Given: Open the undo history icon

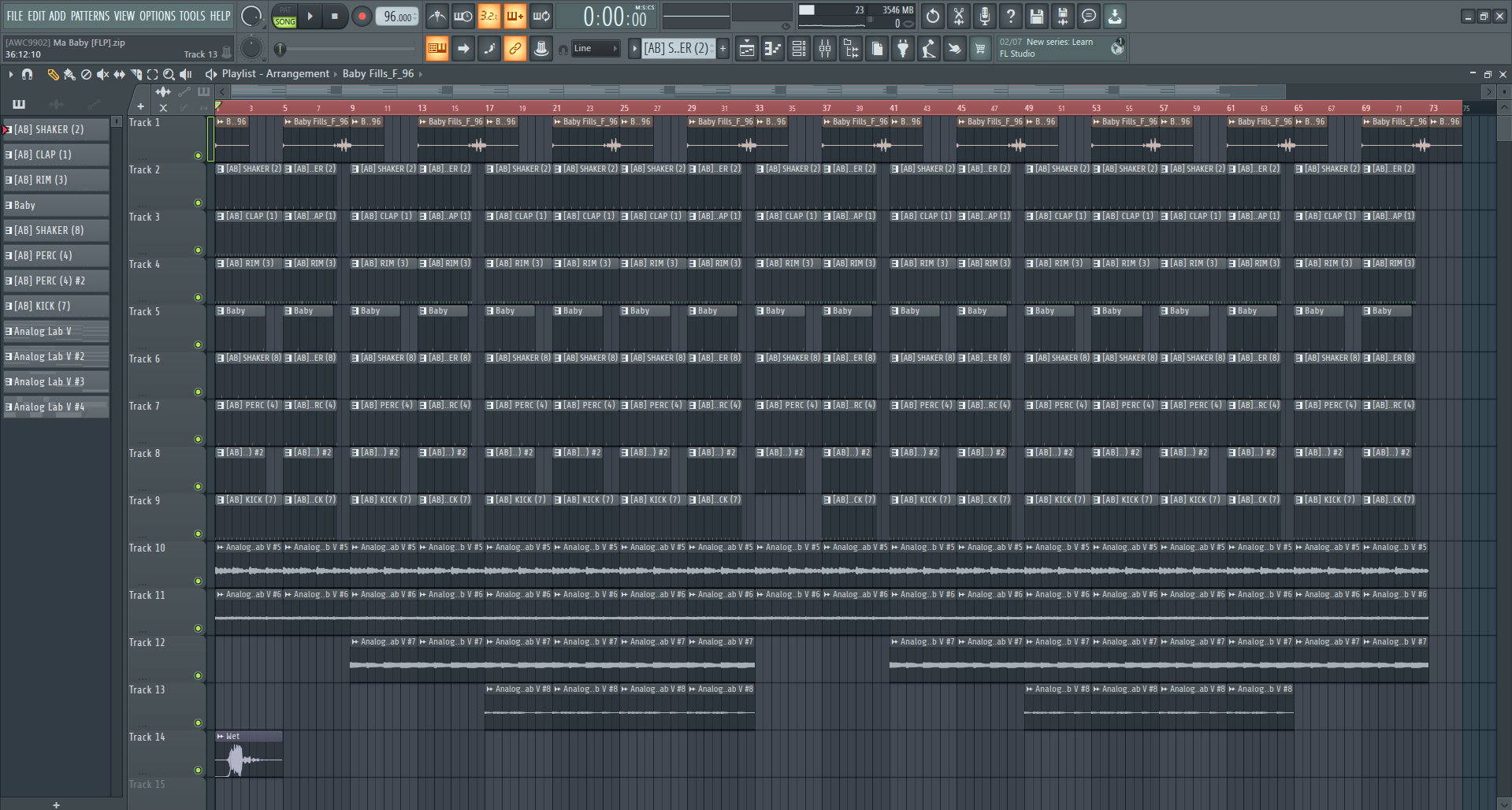Looking at the screenshot, I should (933, 16).
